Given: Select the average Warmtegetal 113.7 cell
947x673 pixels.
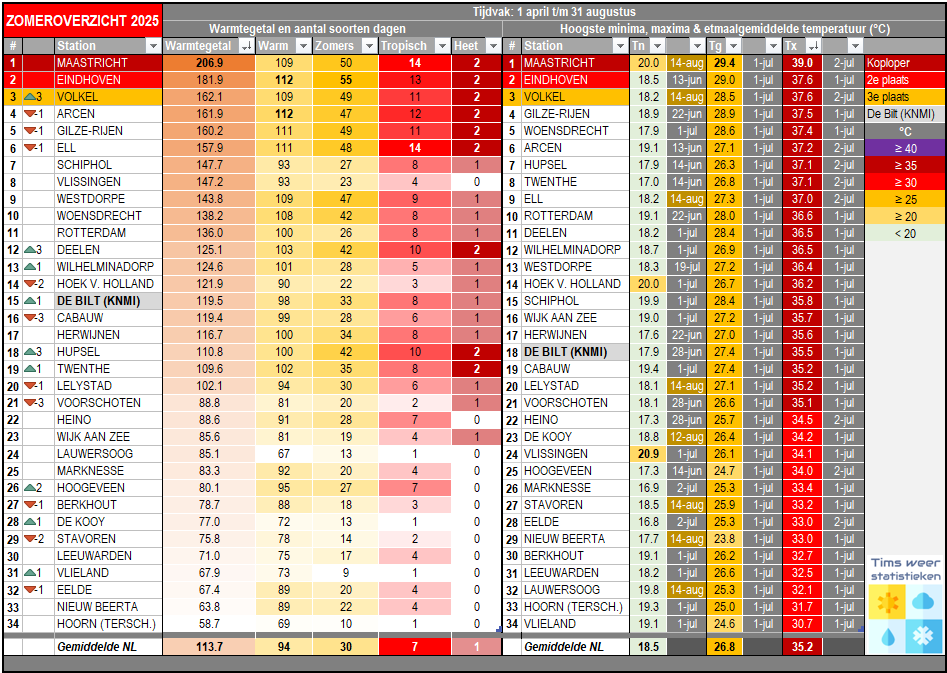Looking at the screenshot, I should pyautogui.click(x=209, y=646).
